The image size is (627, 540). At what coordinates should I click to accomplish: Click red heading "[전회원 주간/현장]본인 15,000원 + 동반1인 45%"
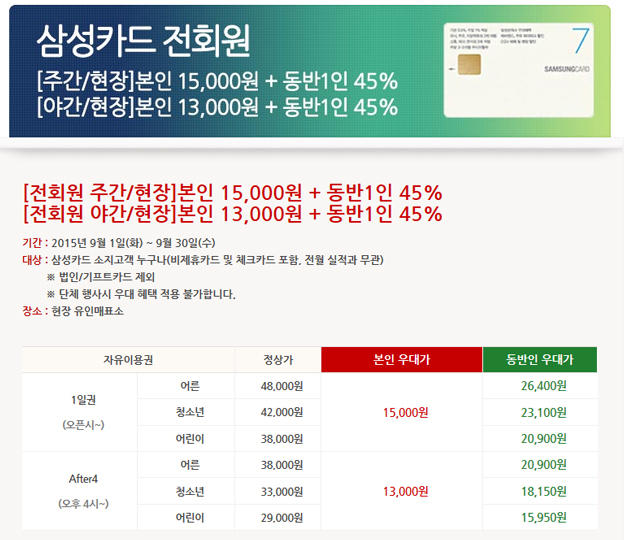233,193
